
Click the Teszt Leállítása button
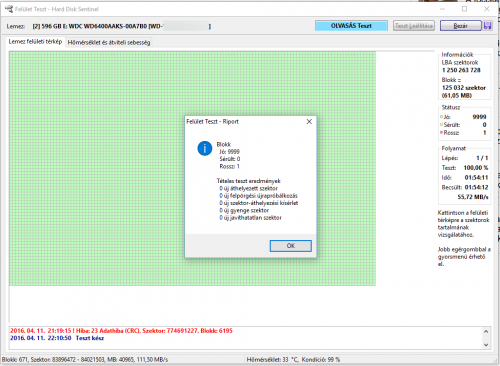click(414, 26)
